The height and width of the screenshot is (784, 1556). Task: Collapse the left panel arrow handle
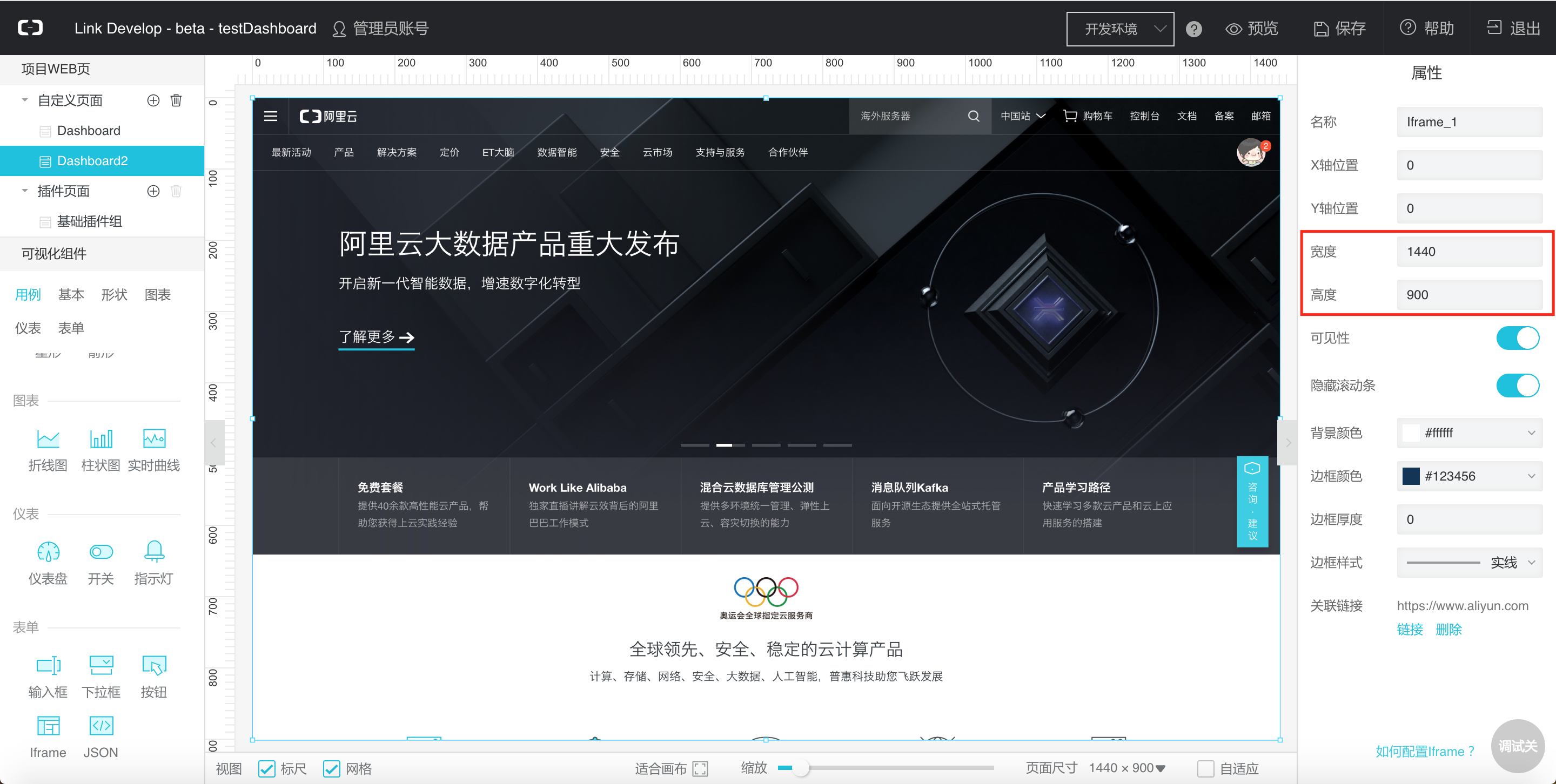point(214,442)
